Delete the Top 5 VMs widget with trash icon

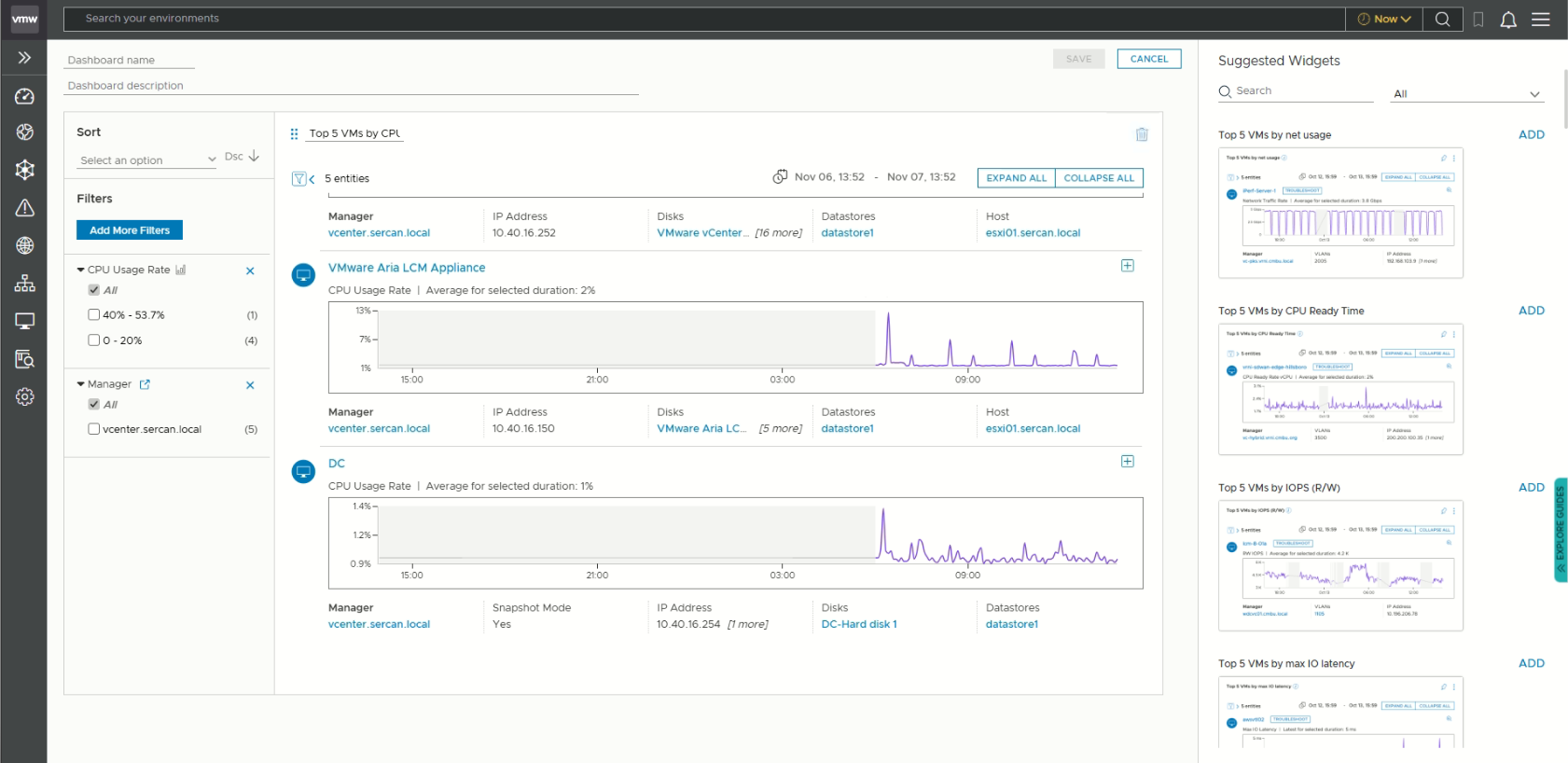[x=1141, y=134]
